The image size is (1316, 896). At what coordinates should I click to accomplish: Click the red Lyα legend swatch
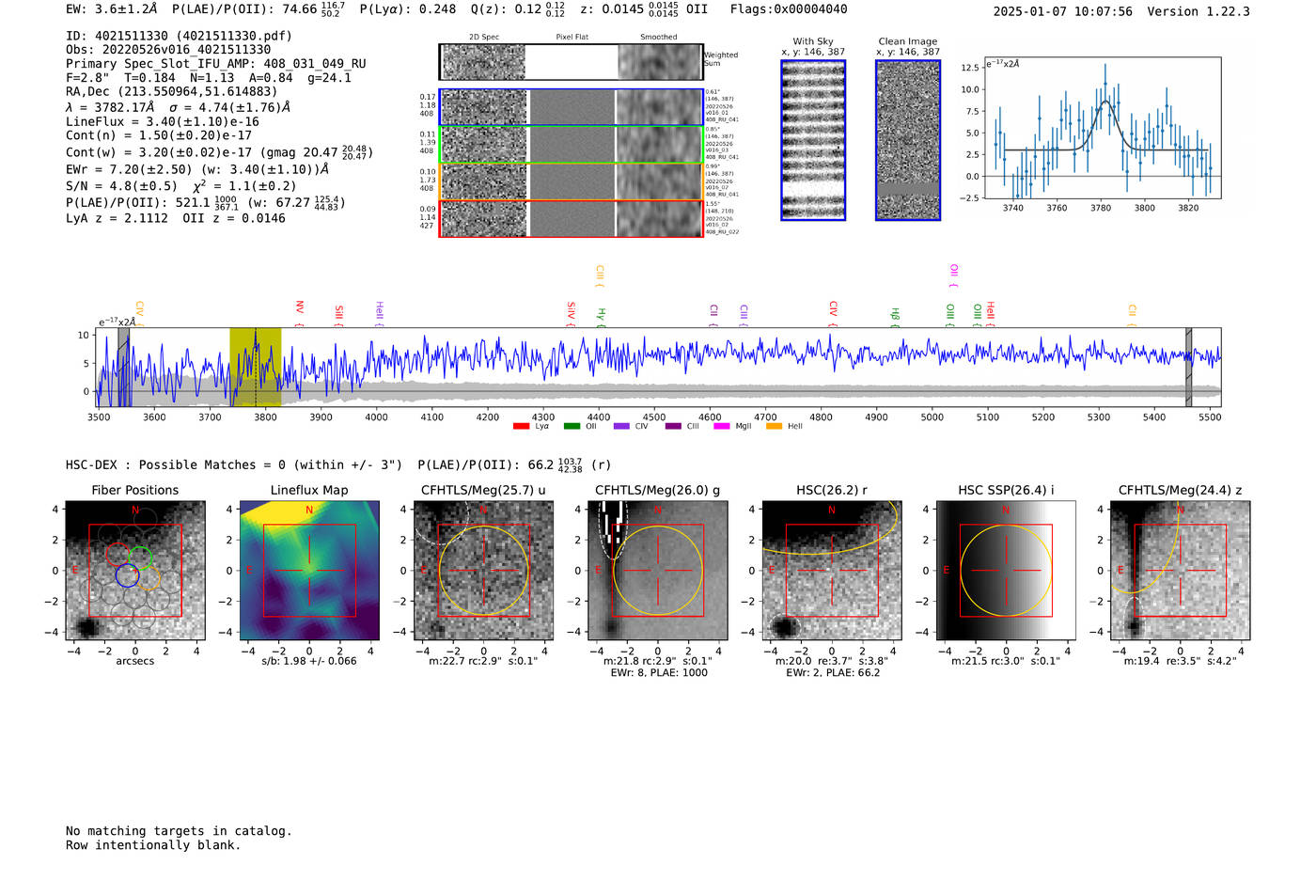521,427
